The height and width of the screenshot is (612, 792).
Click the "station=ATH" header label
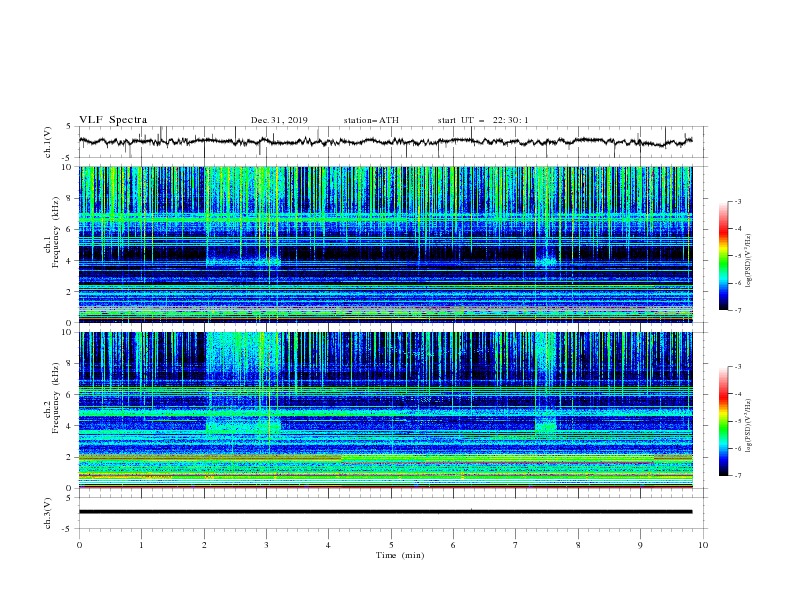click(x=371, y=120)
